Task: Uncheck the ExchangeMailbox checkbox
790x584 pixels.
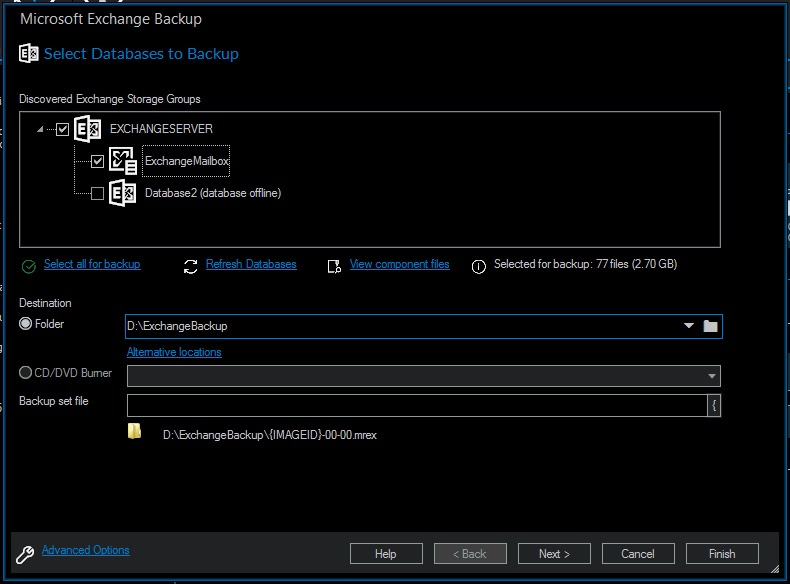Action: 97,161
